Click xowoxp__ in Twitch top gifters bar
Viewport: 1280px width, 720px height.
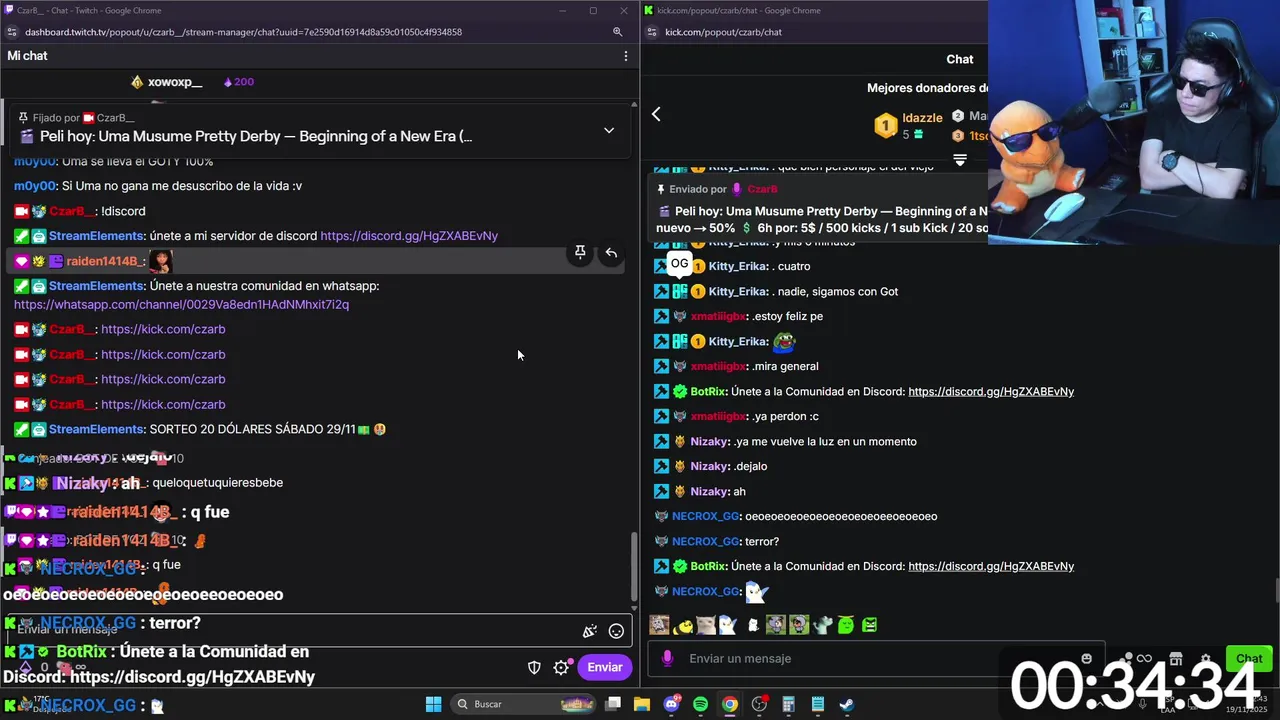pyautogui.click(x=175, y=82)
